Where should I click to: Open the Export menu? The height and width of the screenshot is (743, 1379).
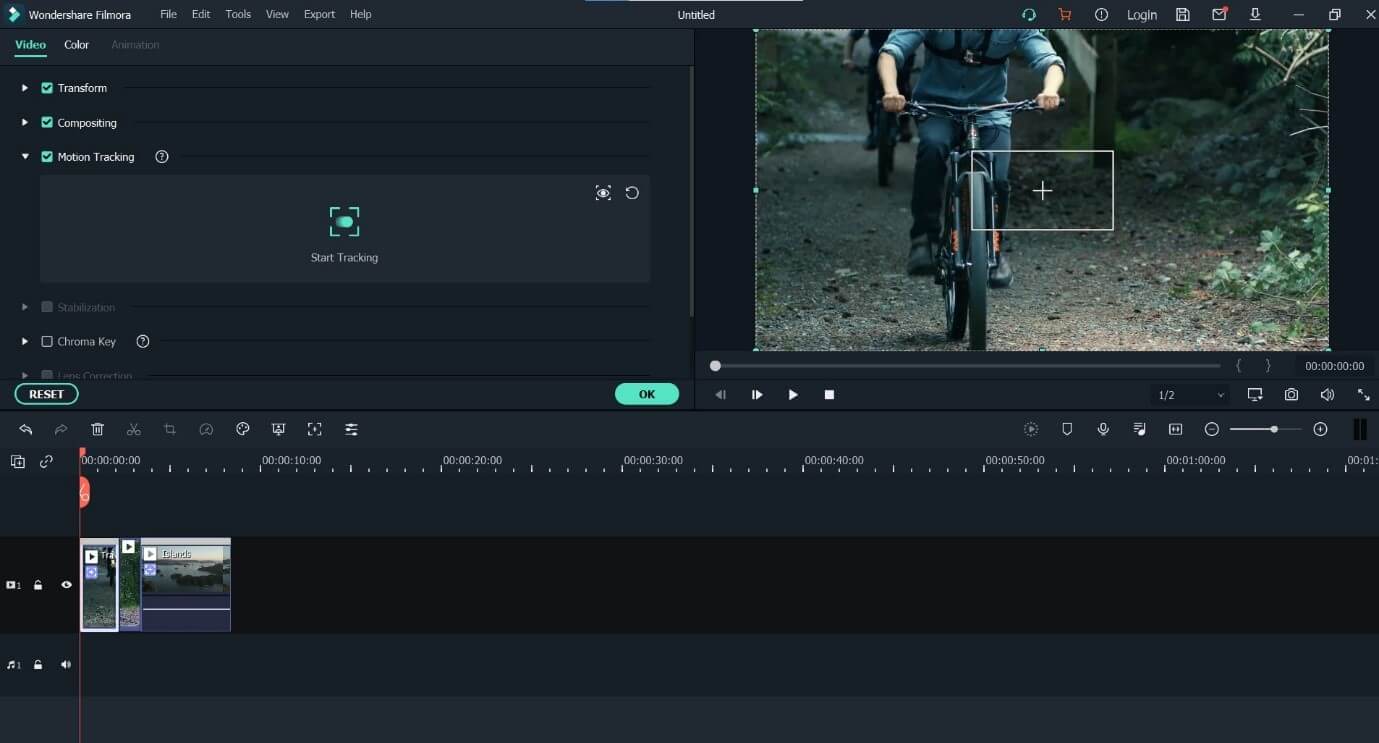click(320, 15)
